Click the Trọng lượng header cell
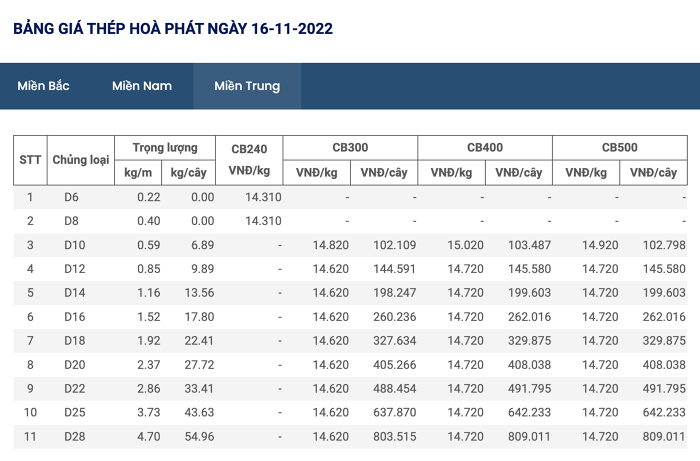 pyautogui.click(x=165, y=148)
